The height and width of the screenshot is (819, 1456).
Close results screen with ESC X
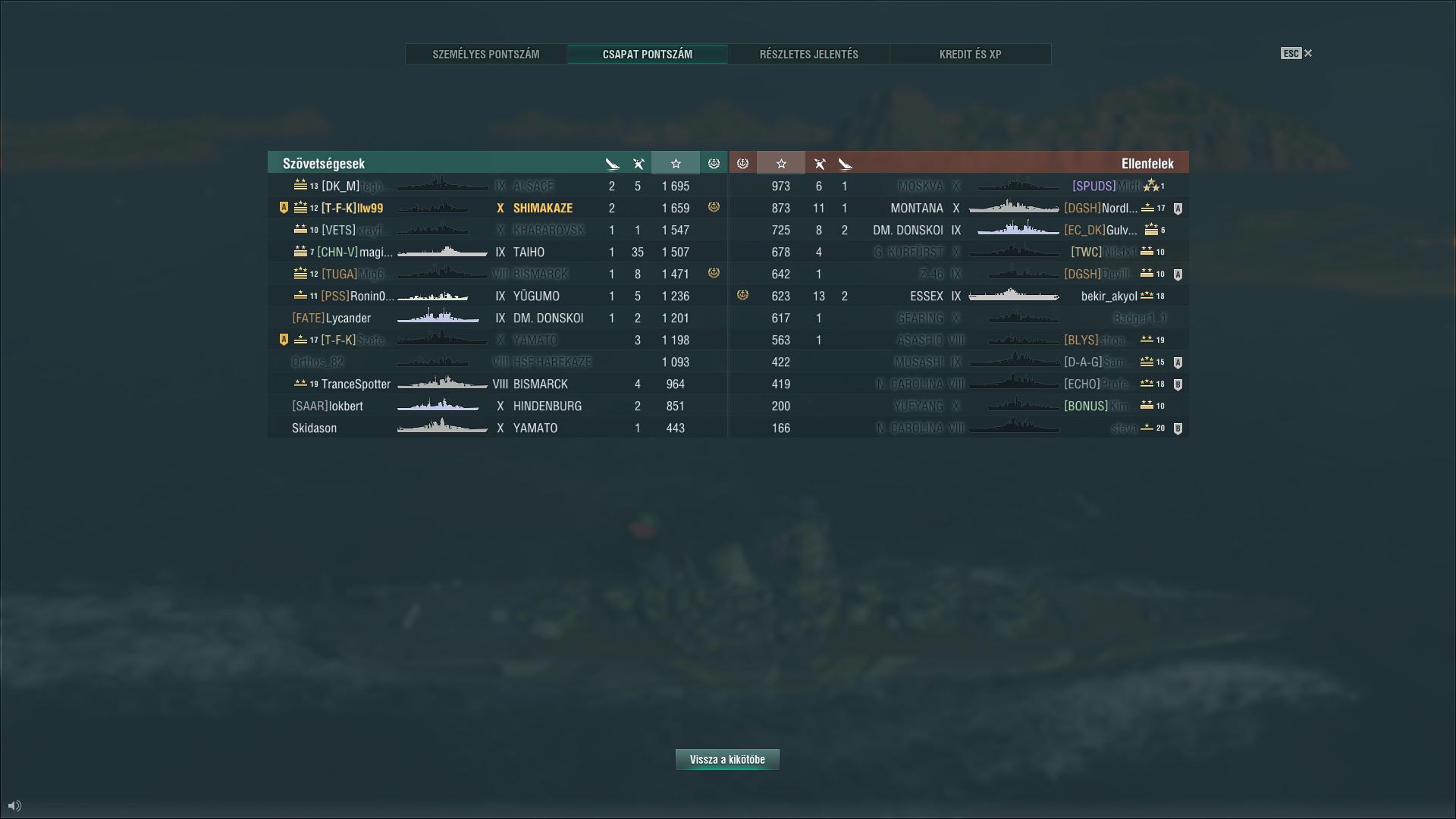coord(1297,53)
